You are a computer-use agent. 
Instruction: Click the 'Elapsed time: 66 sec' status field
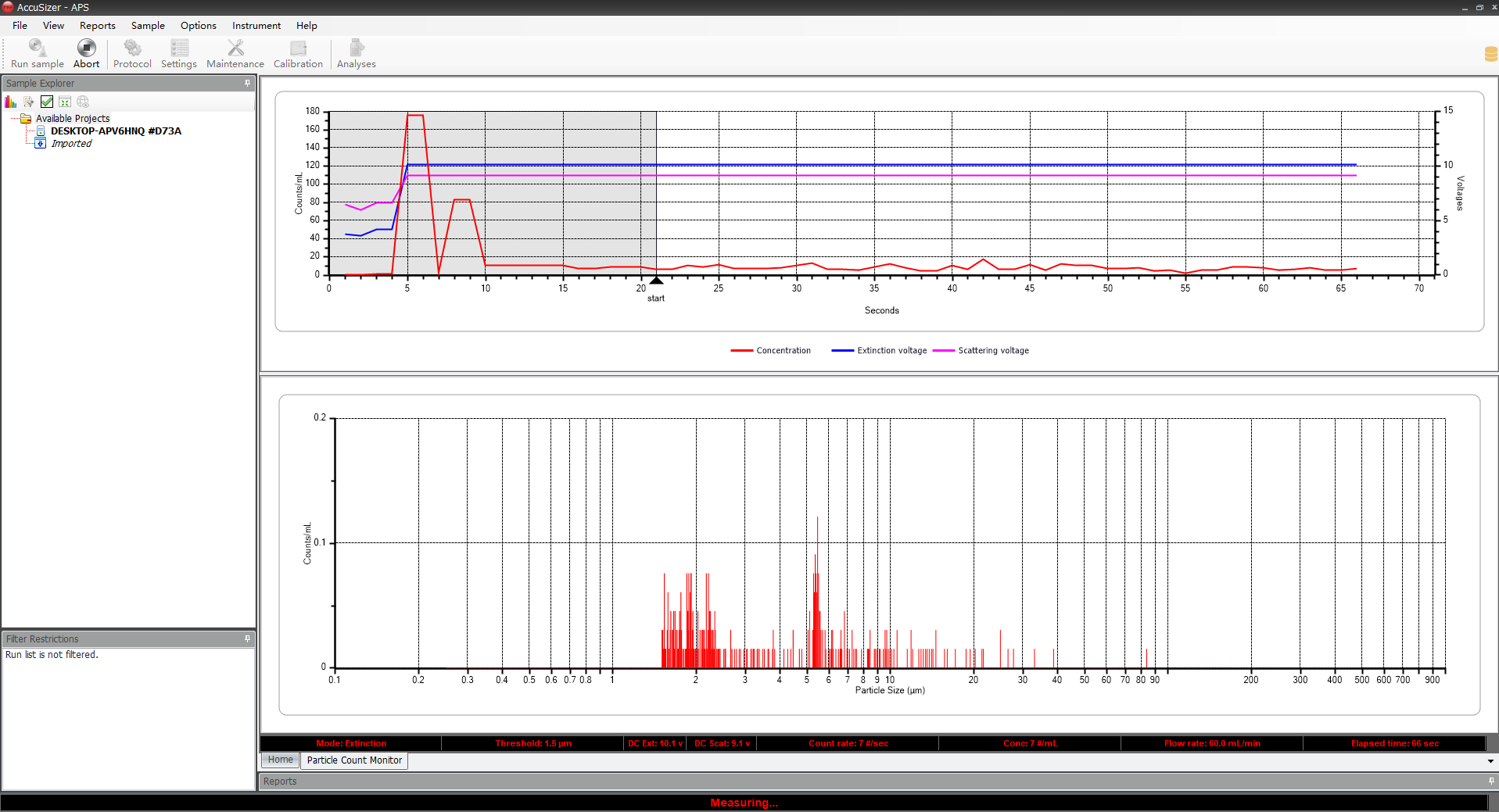point(1394,743)
